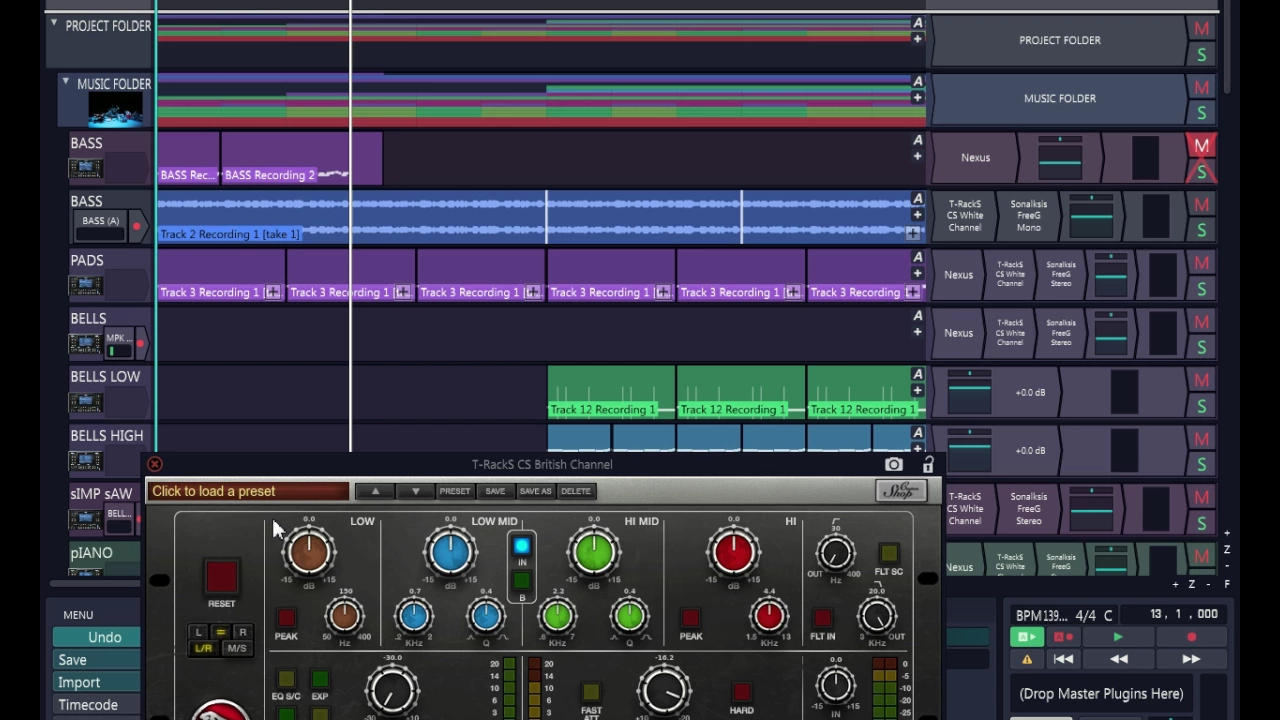Collapse the MUSIC FOLDER track
Image resolution: width=1280 pixels, height=720 pixels.
pos(66,82)
